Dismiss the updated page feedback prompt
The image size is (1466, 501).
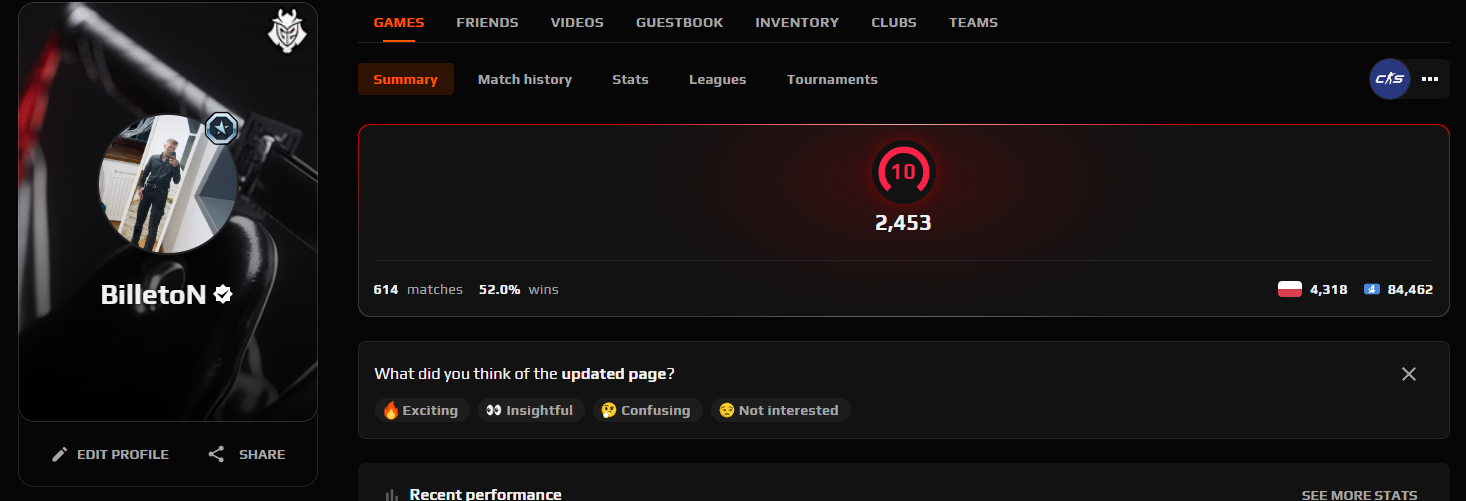pos(1409,374)
